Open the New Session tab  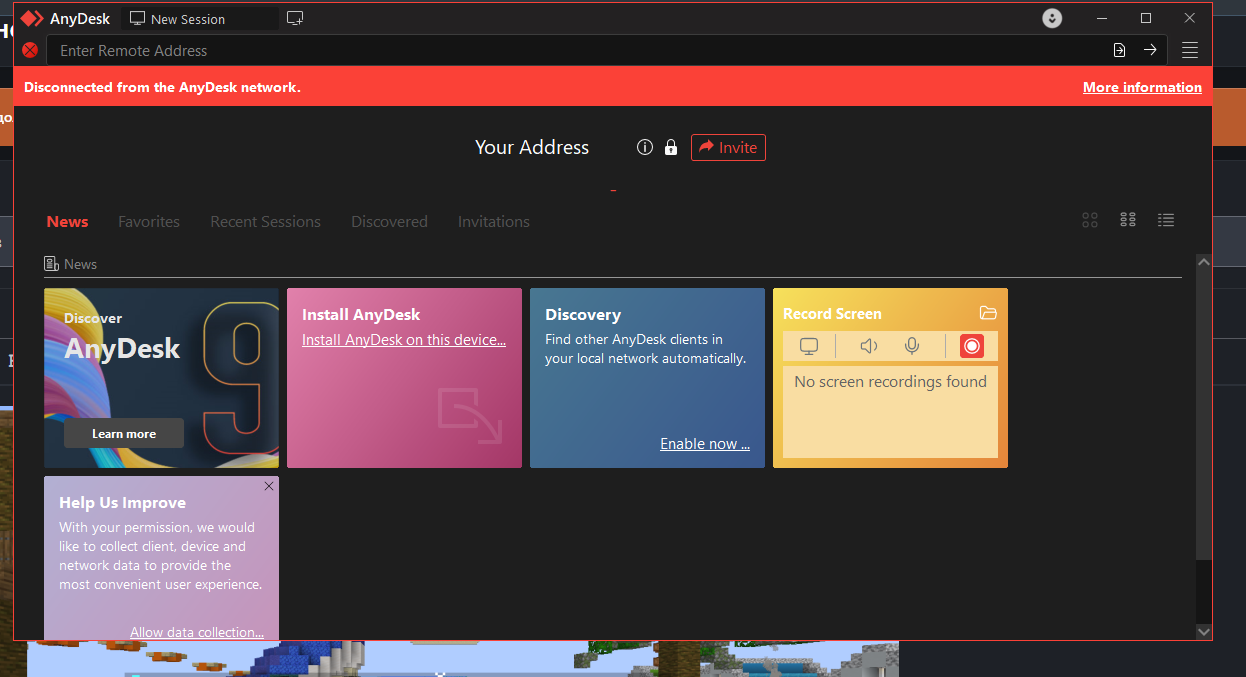click(x=200, y=19)
